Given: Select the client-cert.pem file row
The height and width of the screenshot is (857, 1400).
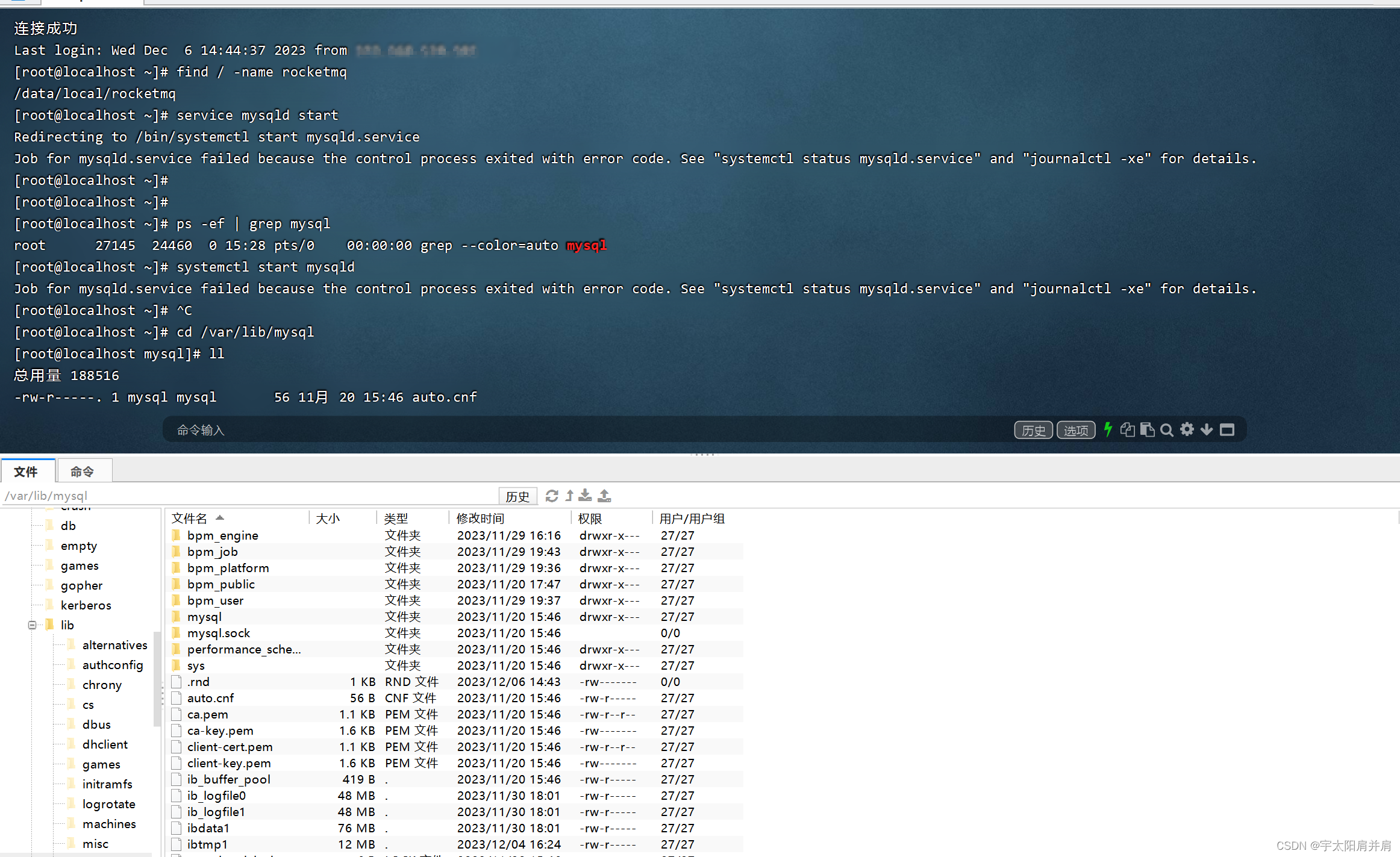Looking at the screenshot, I should pos(455,747).
